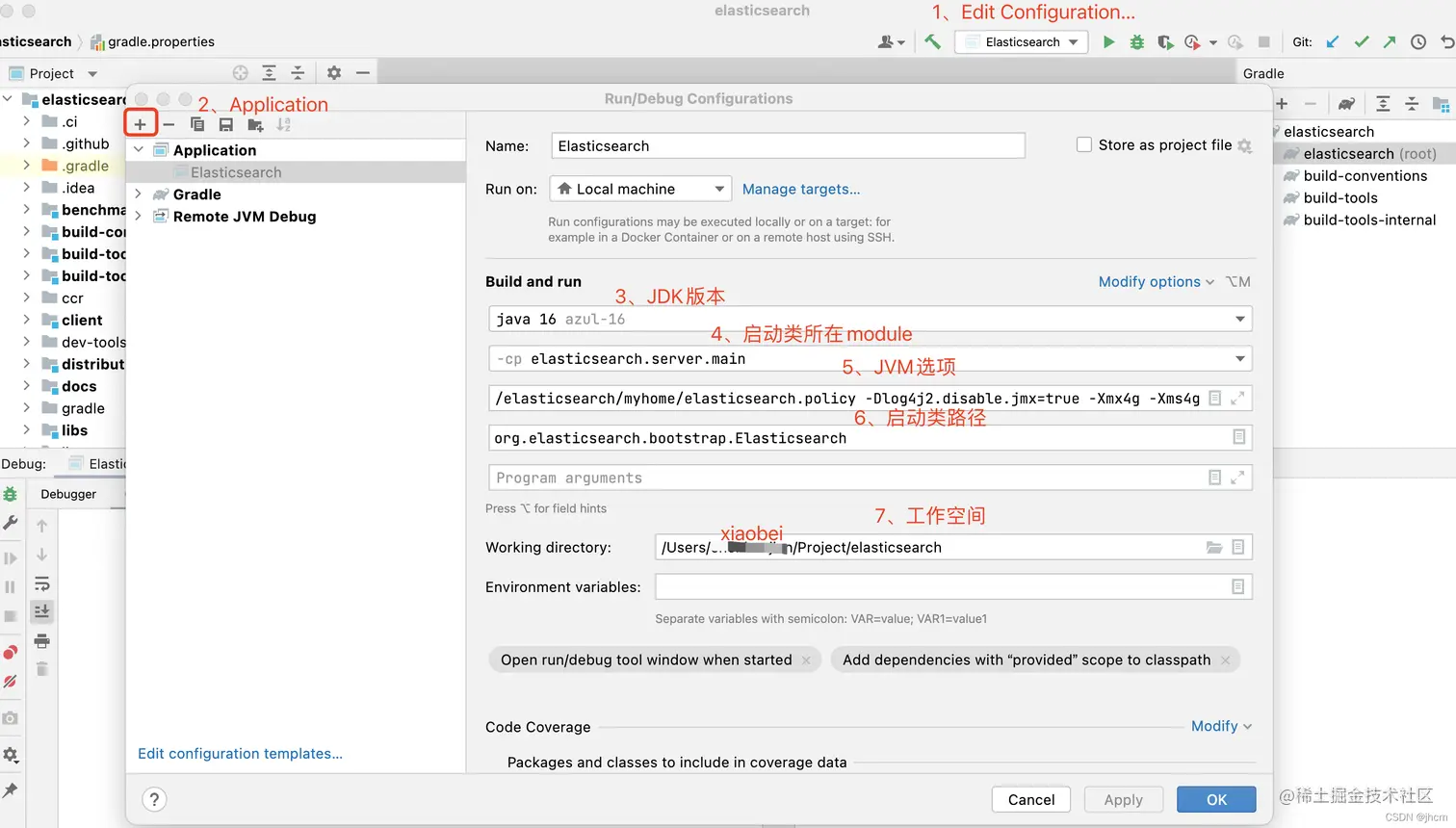Remove 'Add dependencies with provided scope' option
1456x828 pixels.
click(x=1225, y=660)
